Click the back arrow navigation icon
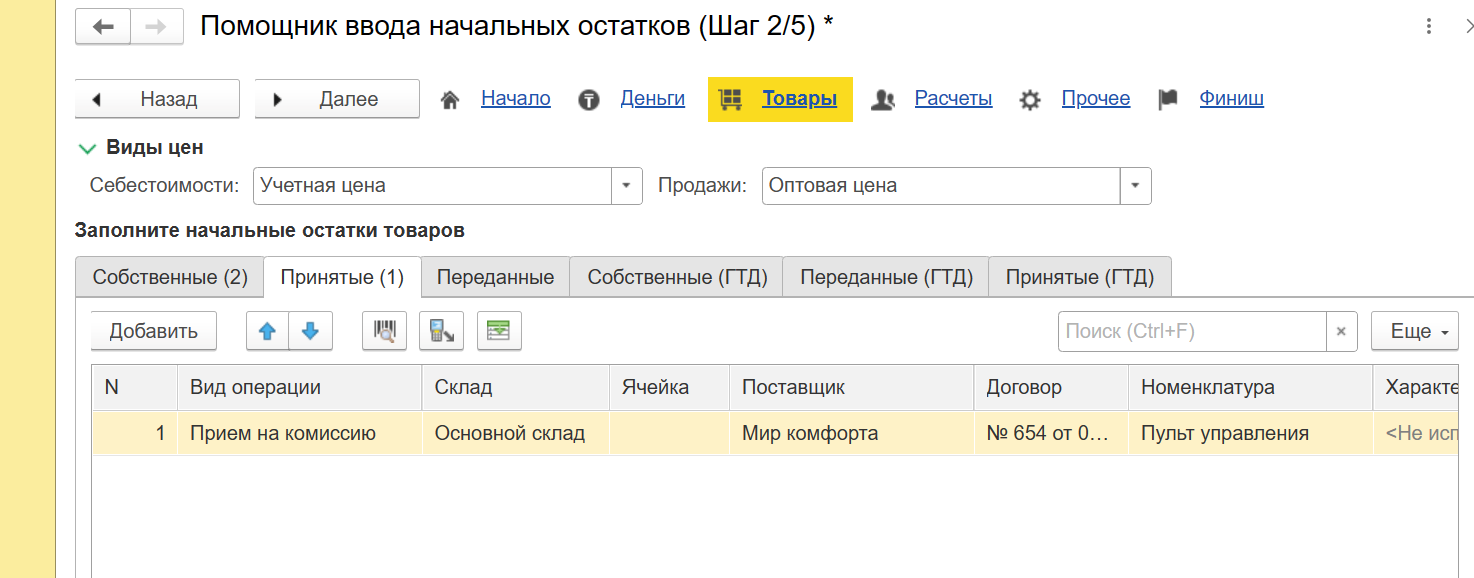The width and height of the screenshot is (1474, 578). click(103, 27)
